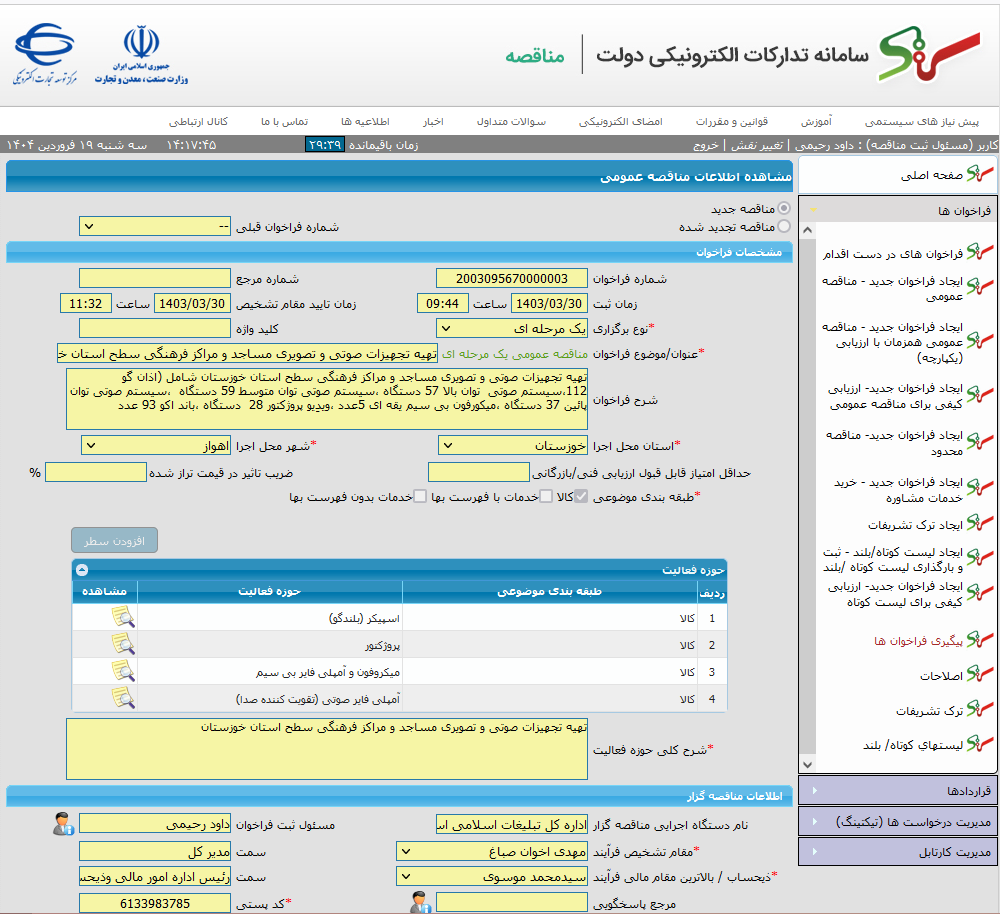1000x914 pixels.
Task: Check the خدمات با فهرست بها checkbox
Action: tap(546, 497)
